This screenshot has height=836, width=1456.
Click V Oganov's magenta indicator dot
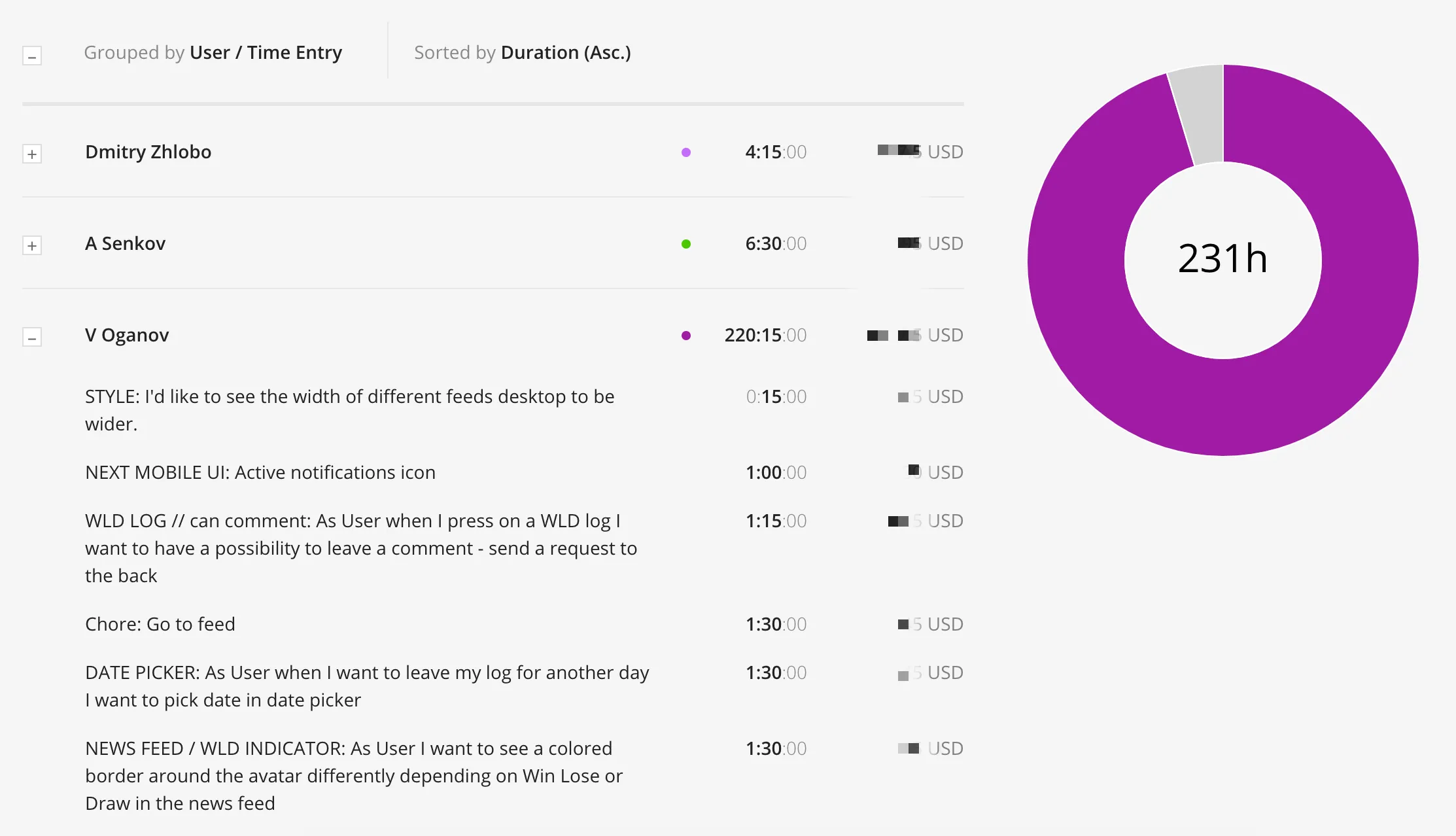click(x=685, y=335)
